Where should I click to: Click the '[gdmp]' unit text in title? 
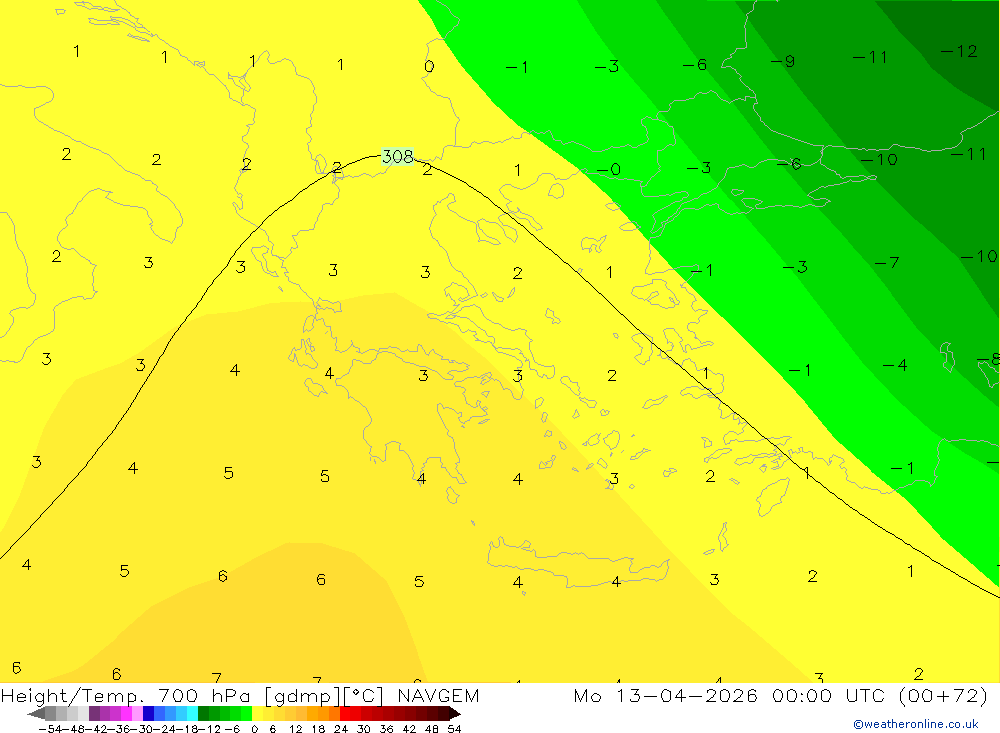[x=302, y=696]
